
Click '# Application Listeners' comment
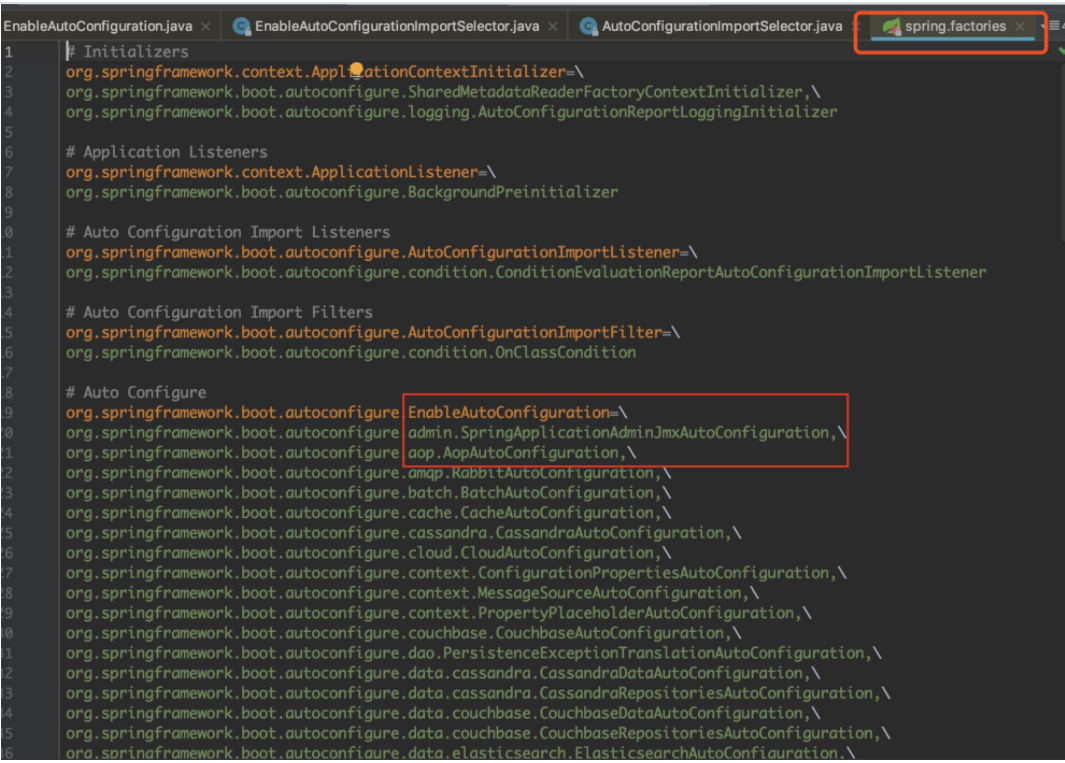(166, 152)
